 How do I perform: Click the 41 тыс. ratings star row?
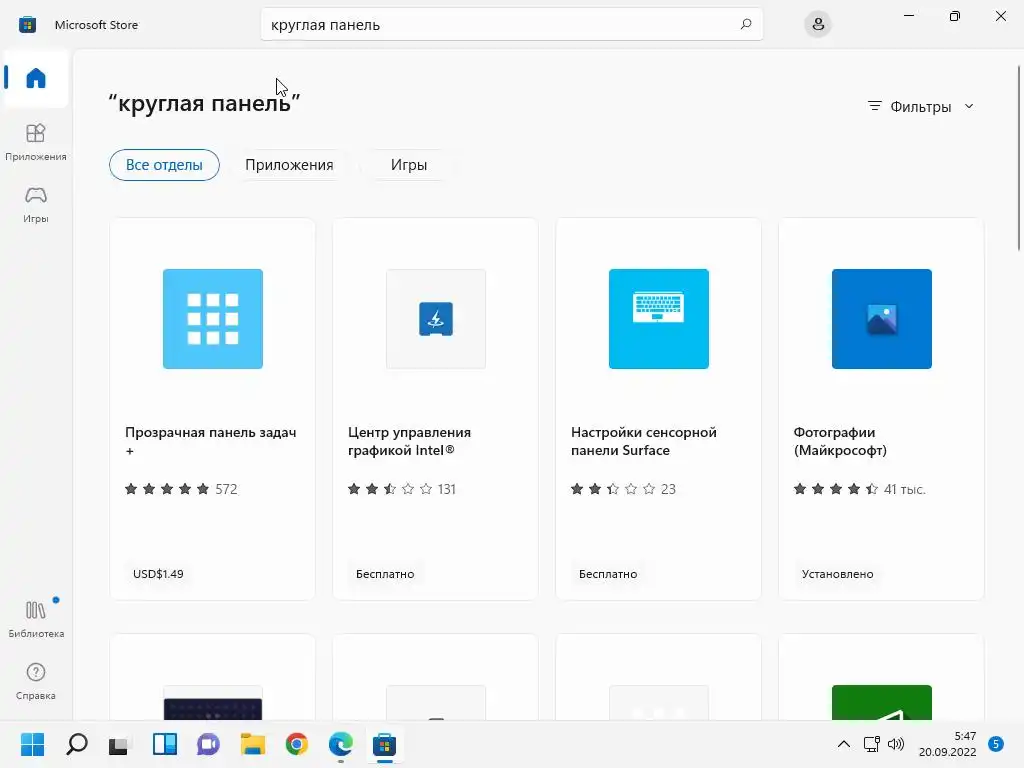point(859,489)
